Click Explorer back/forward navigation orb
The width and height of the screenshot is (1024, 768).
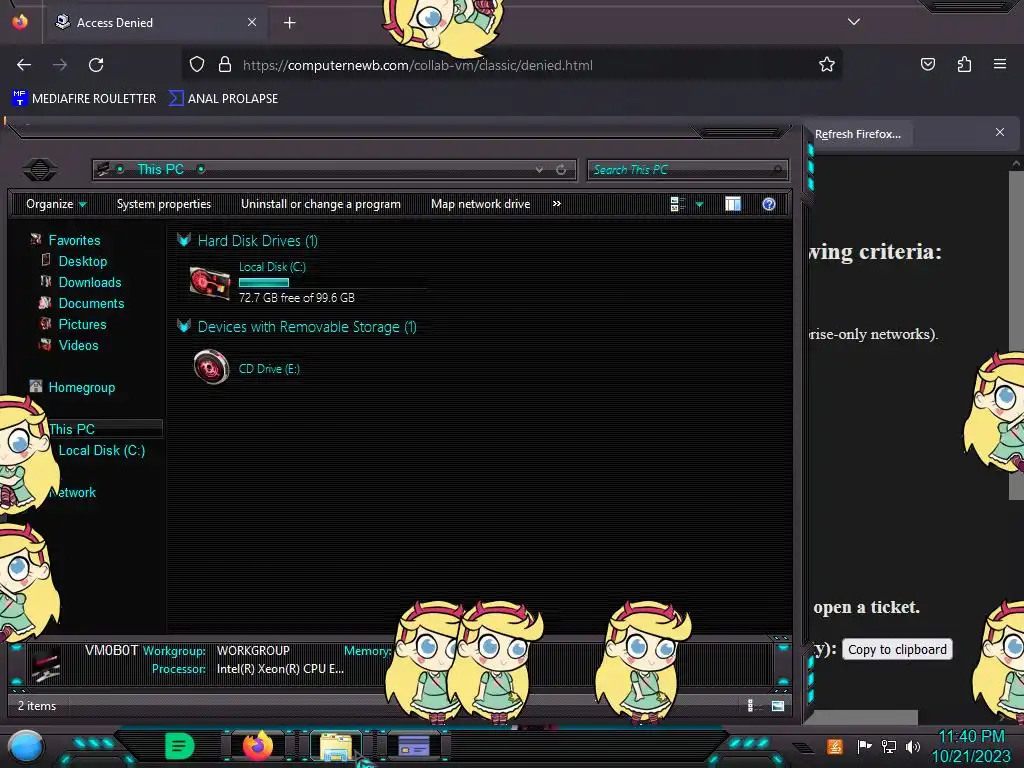coord(40,170)
